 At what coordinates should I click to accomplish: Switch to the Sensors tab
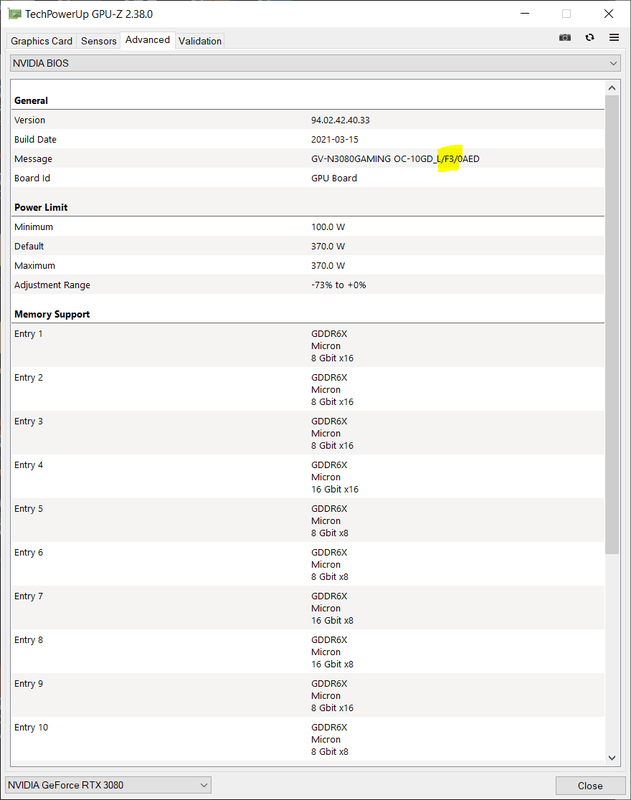point(98,41)
